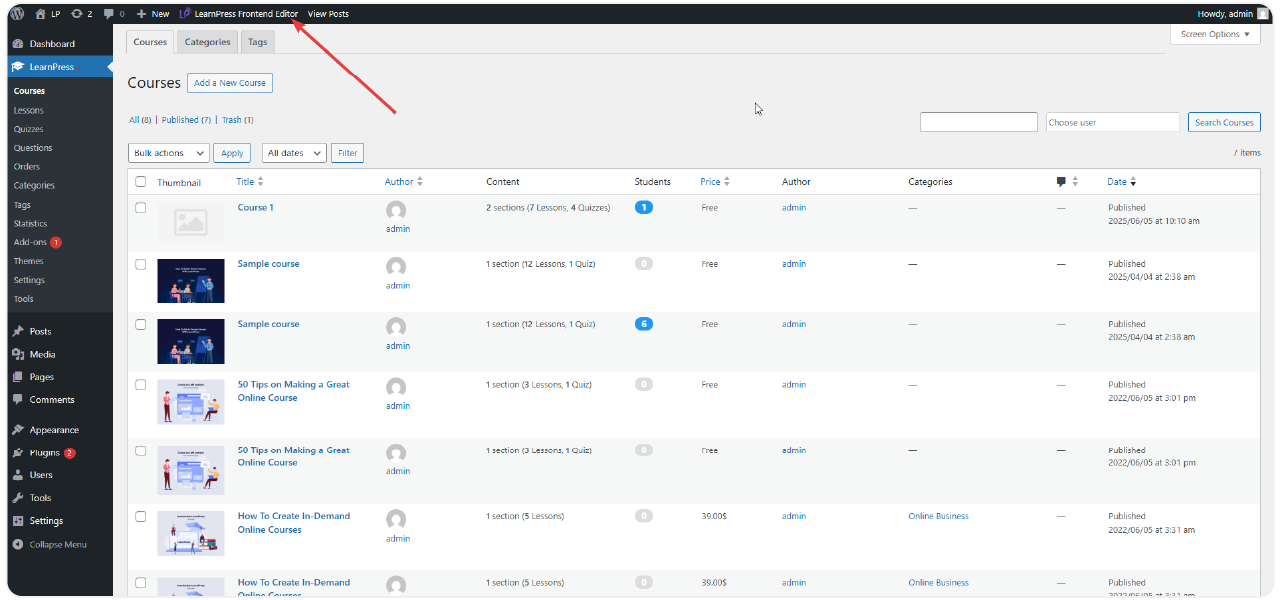1280x600 pixels.
Task: Switch to the Tags tab
Action: coord(257,42)
